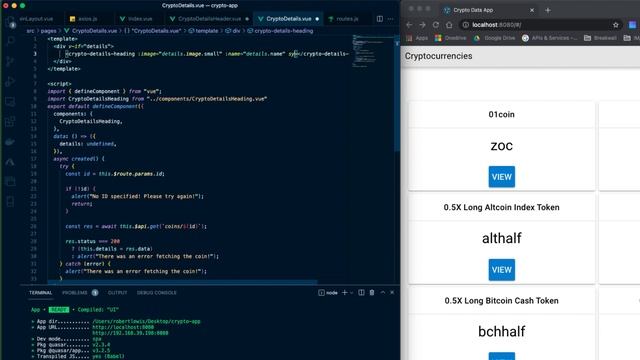Click the zoc symbol text

502,146
